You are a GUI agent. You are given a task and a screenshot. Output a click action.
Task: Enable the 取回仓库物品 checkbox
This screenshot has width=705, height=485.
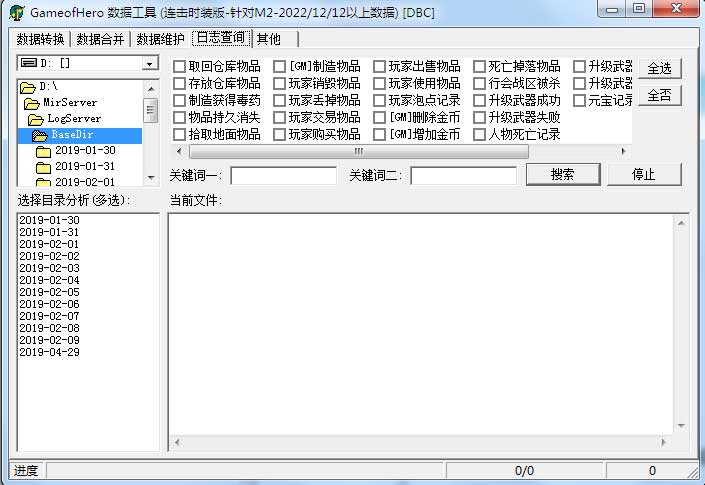[179, 67]
